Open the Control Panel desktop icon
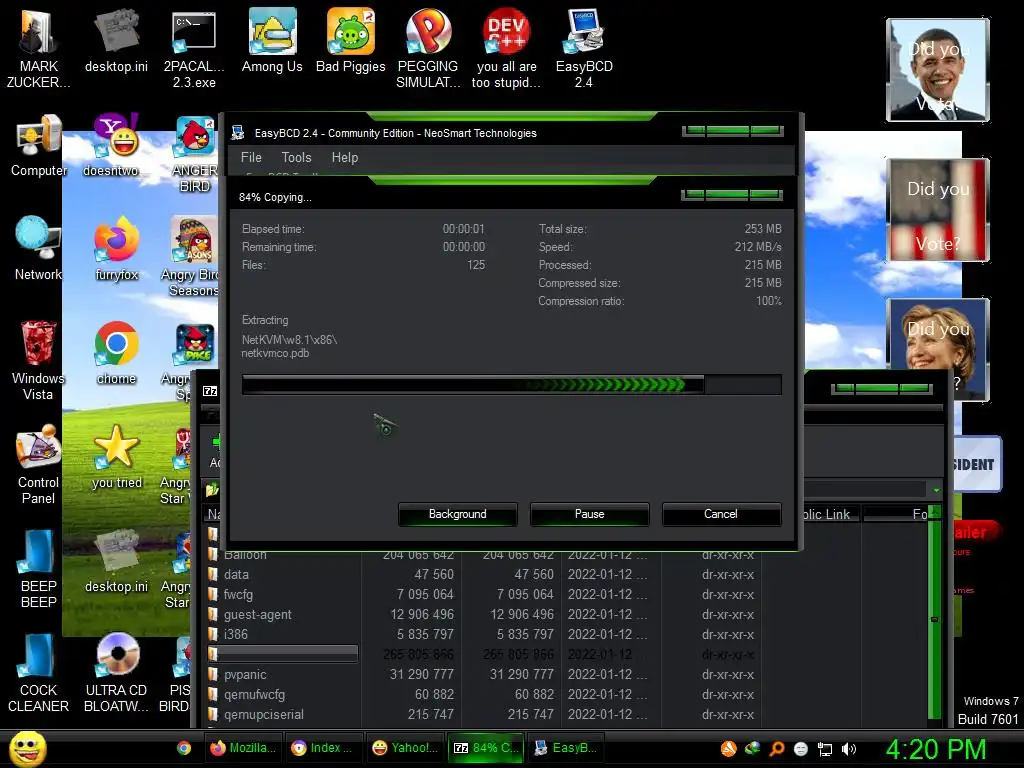The height and width of the screenshot is (768, 1024). click(38, 464)
